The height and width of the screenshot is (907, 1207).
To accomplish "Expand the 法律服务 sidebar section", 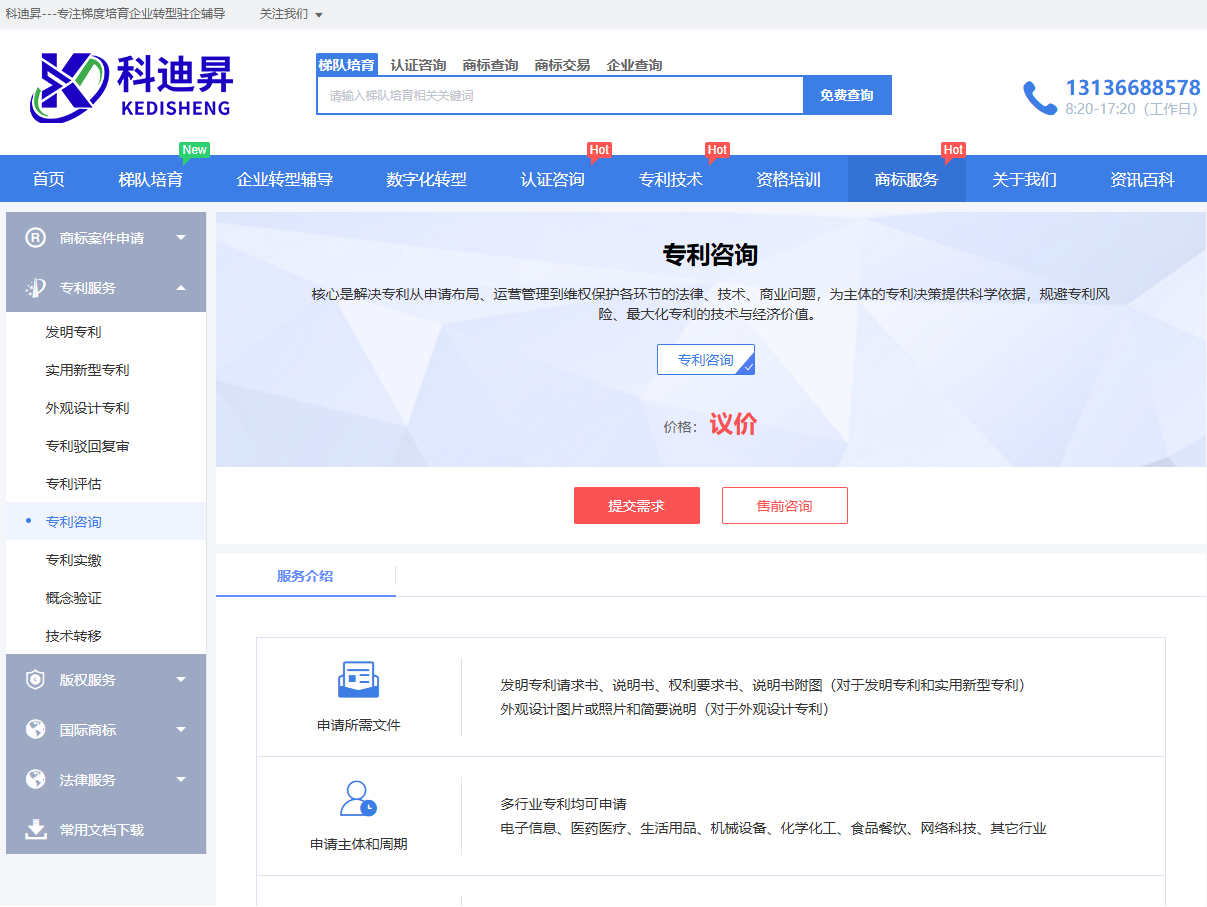I will (181, 780).
